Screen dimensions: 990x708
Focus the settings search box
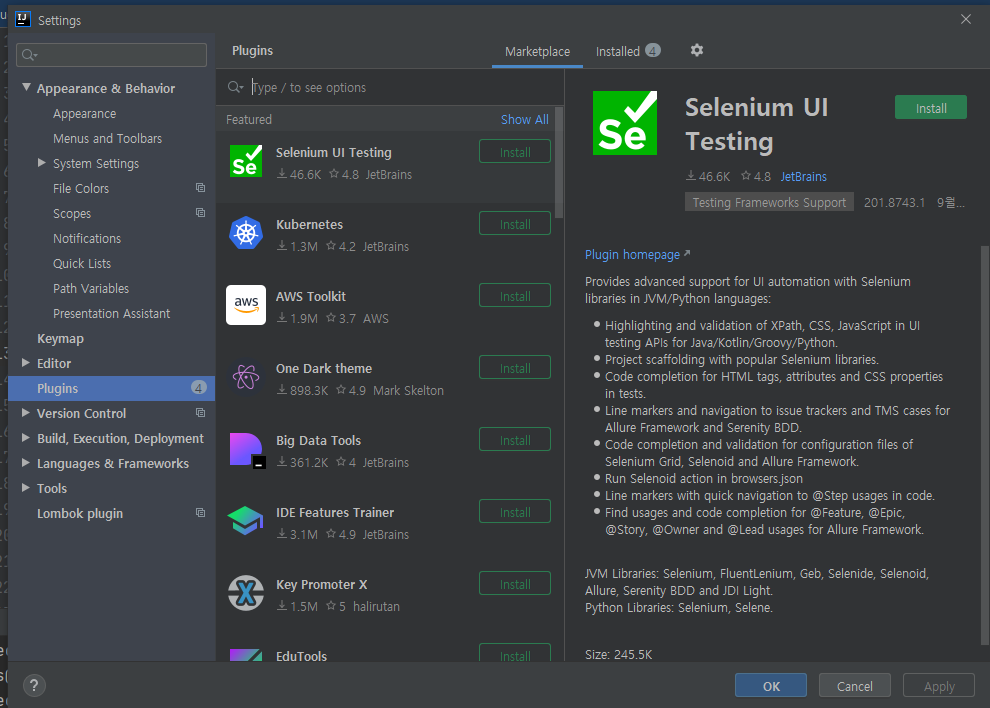click(x=111, y=55)
